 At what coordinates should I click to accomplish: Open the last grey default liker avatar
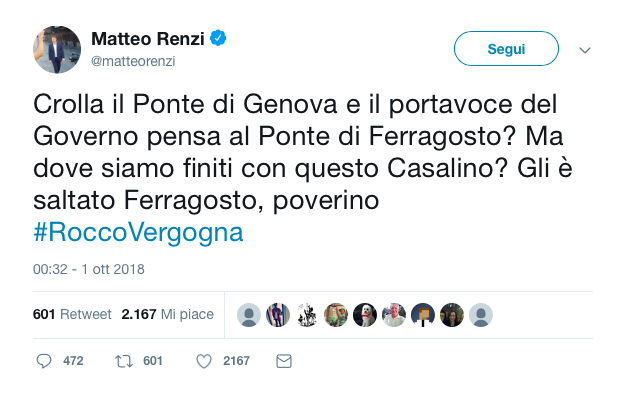pos(481,315)
